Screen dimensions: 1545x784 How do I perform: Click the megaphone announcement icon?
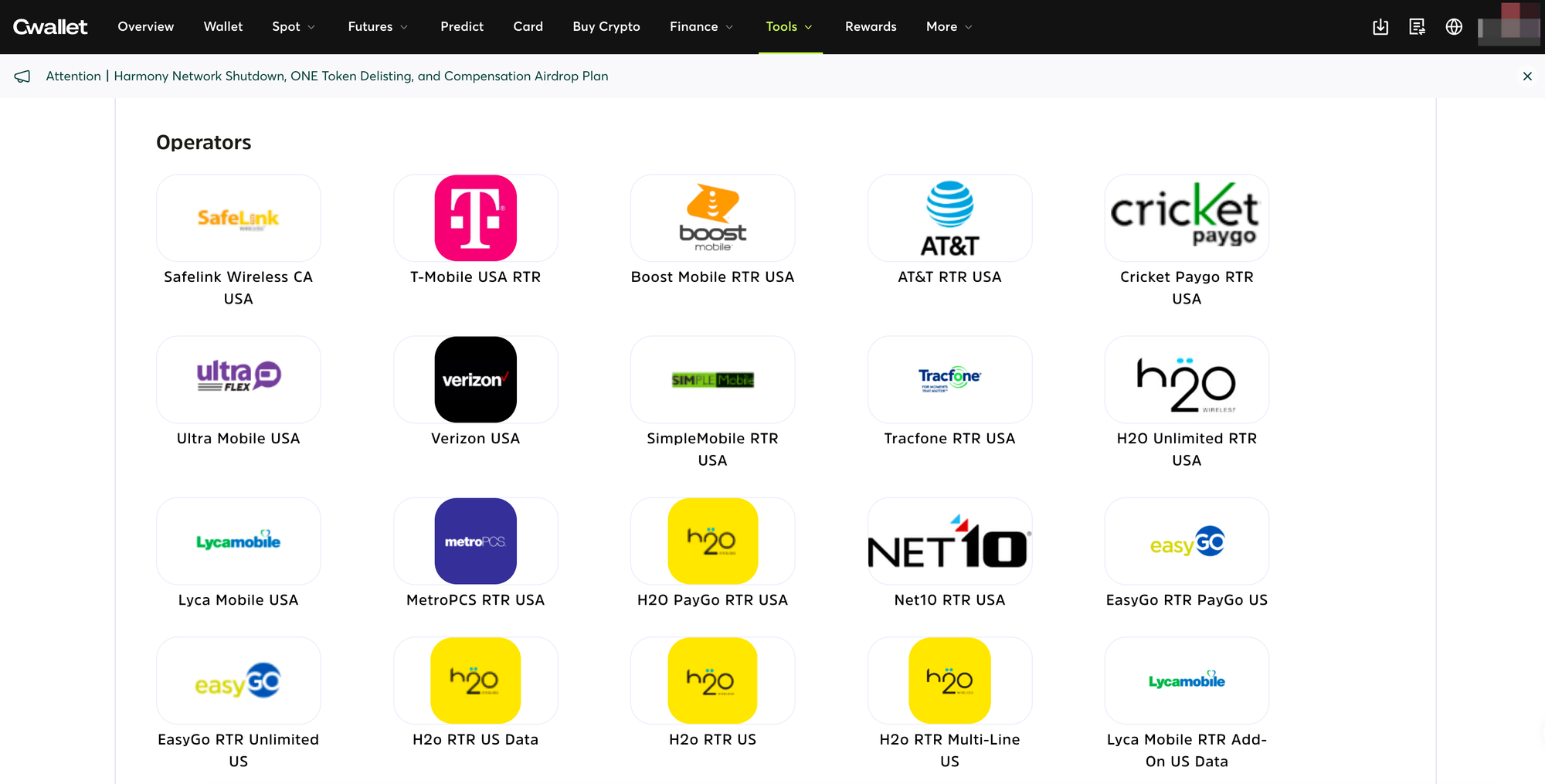tap(22, 76)
